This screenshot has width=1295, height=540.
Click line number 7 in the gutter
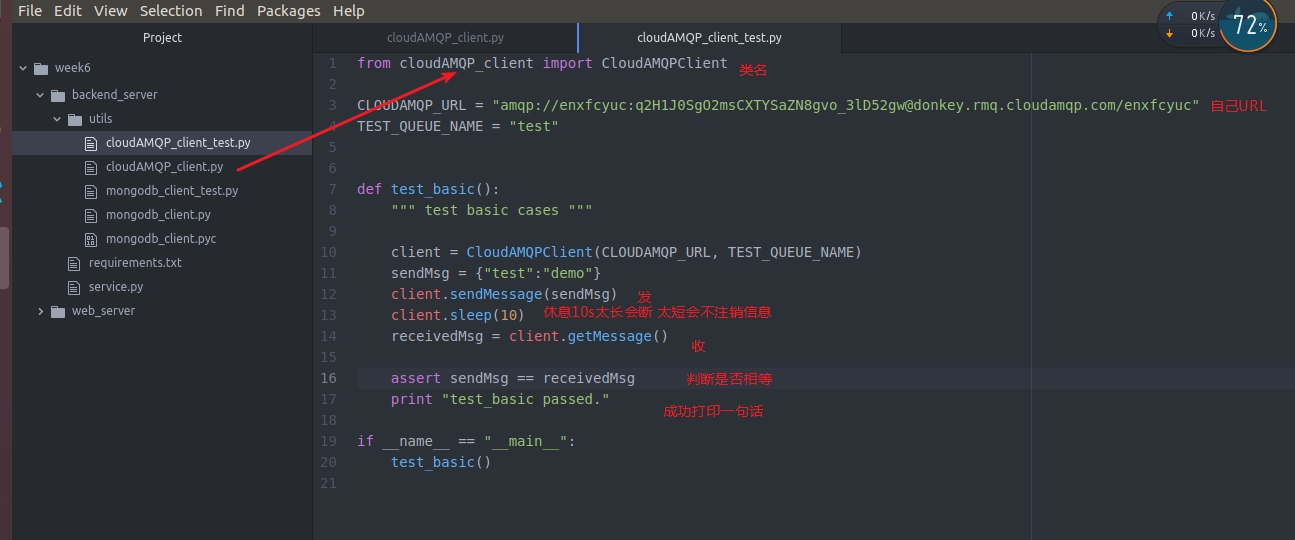332,189
